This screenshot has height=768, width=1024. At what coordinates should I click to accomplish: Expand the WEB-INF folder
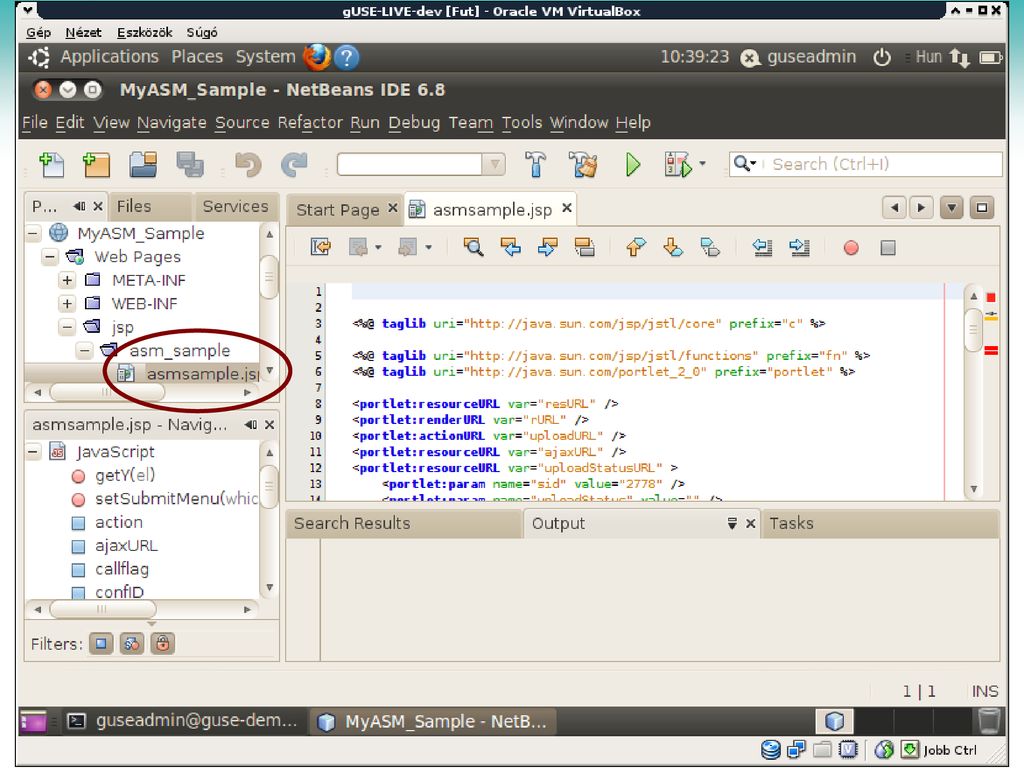67,304
